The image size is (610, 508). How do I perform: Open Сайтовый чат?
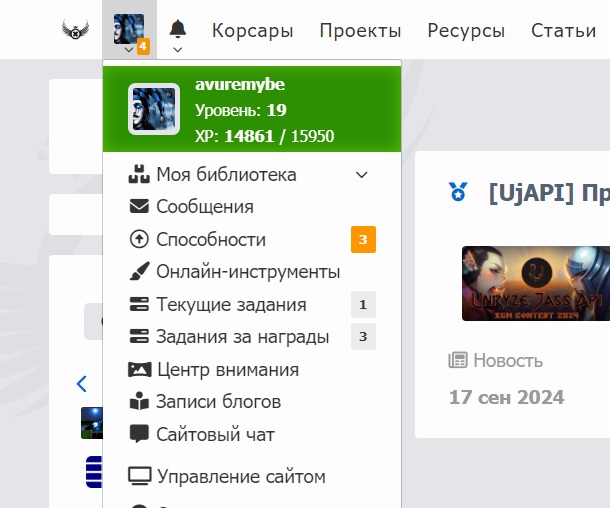pos(216,434)
